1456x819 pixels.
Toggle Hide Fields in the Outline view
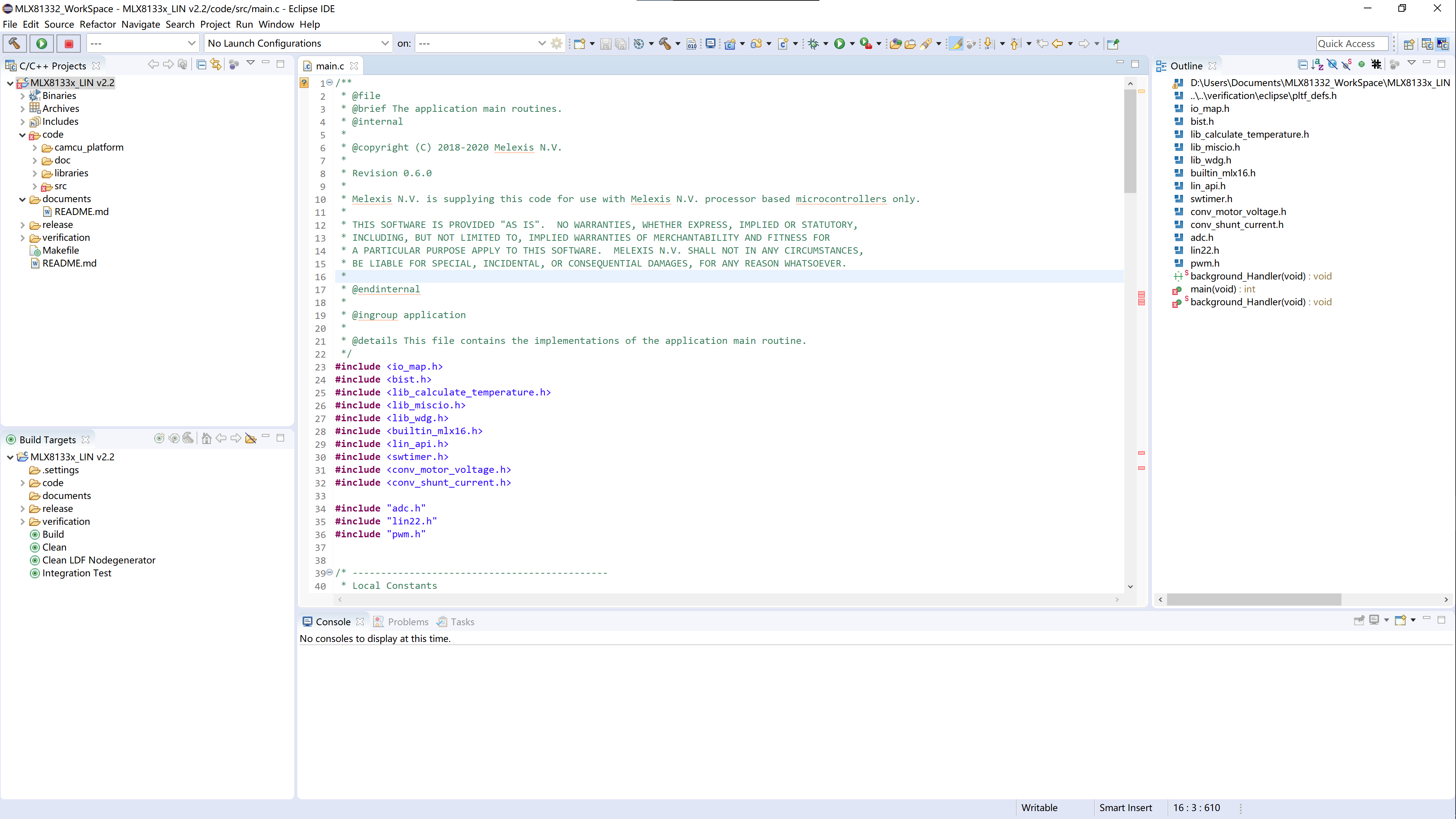click(x=1333, y=64)
